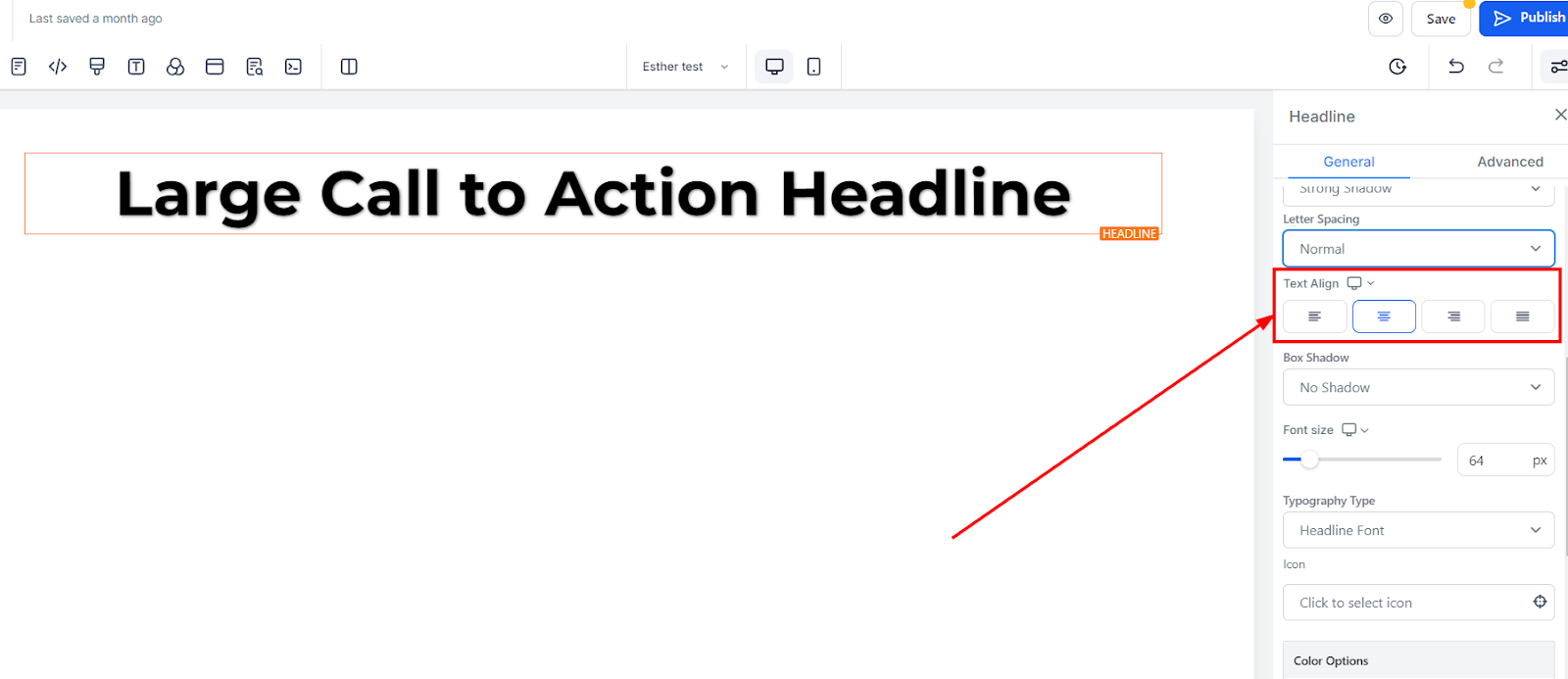Open the Typography Type Headline Font dropdown
This screenshot has height=679, width=1568.
(x=1419, y=530)
